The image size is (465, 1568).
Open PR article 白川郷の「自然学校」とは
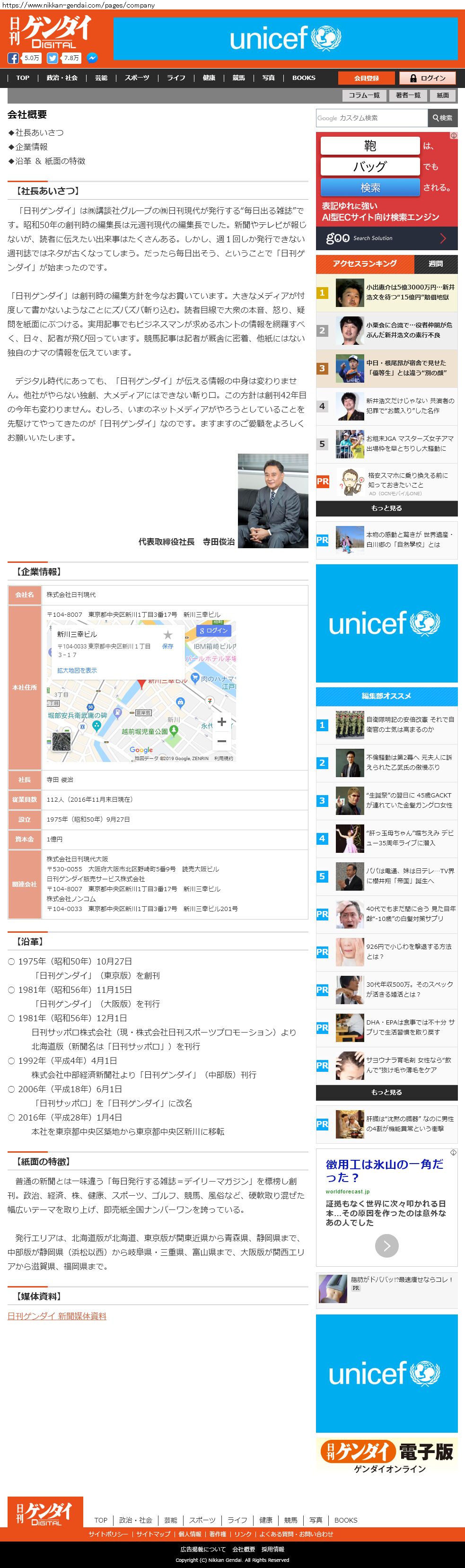click(x=410, y=540)
